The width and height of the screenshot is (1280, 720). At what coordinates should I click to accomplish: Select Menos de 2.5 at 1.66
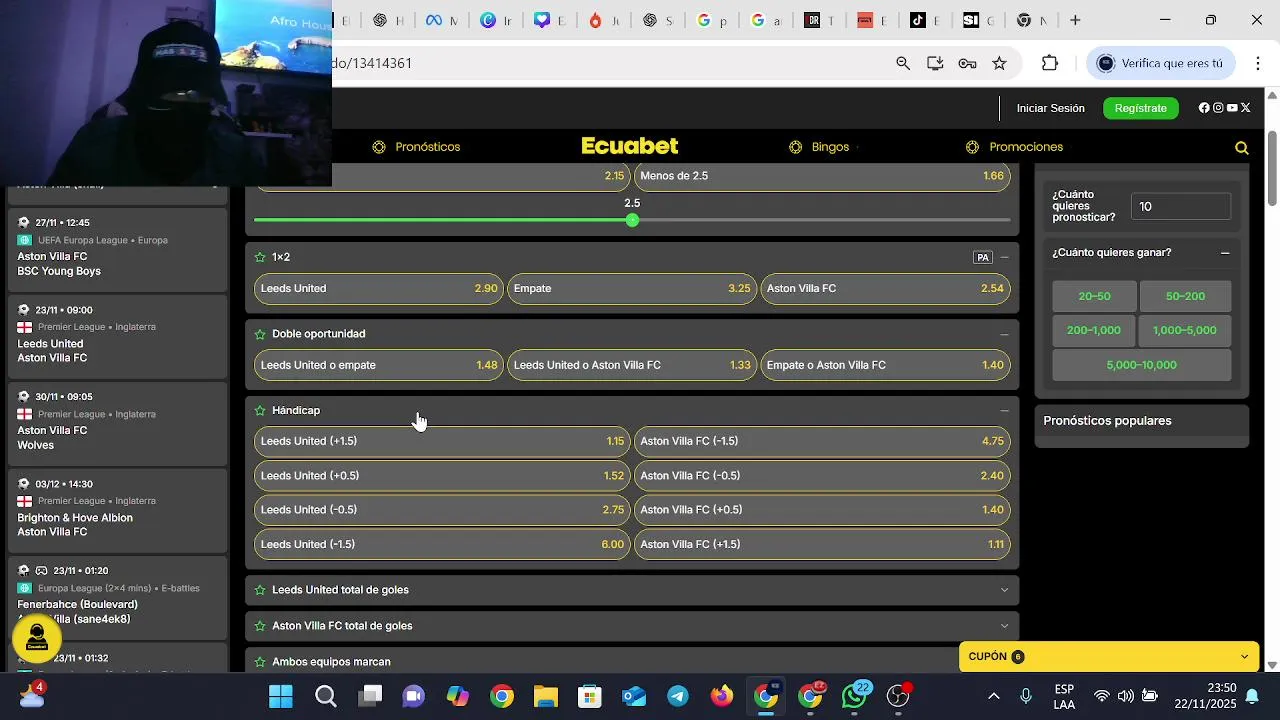pyautogui.click(x=822, y=176)
